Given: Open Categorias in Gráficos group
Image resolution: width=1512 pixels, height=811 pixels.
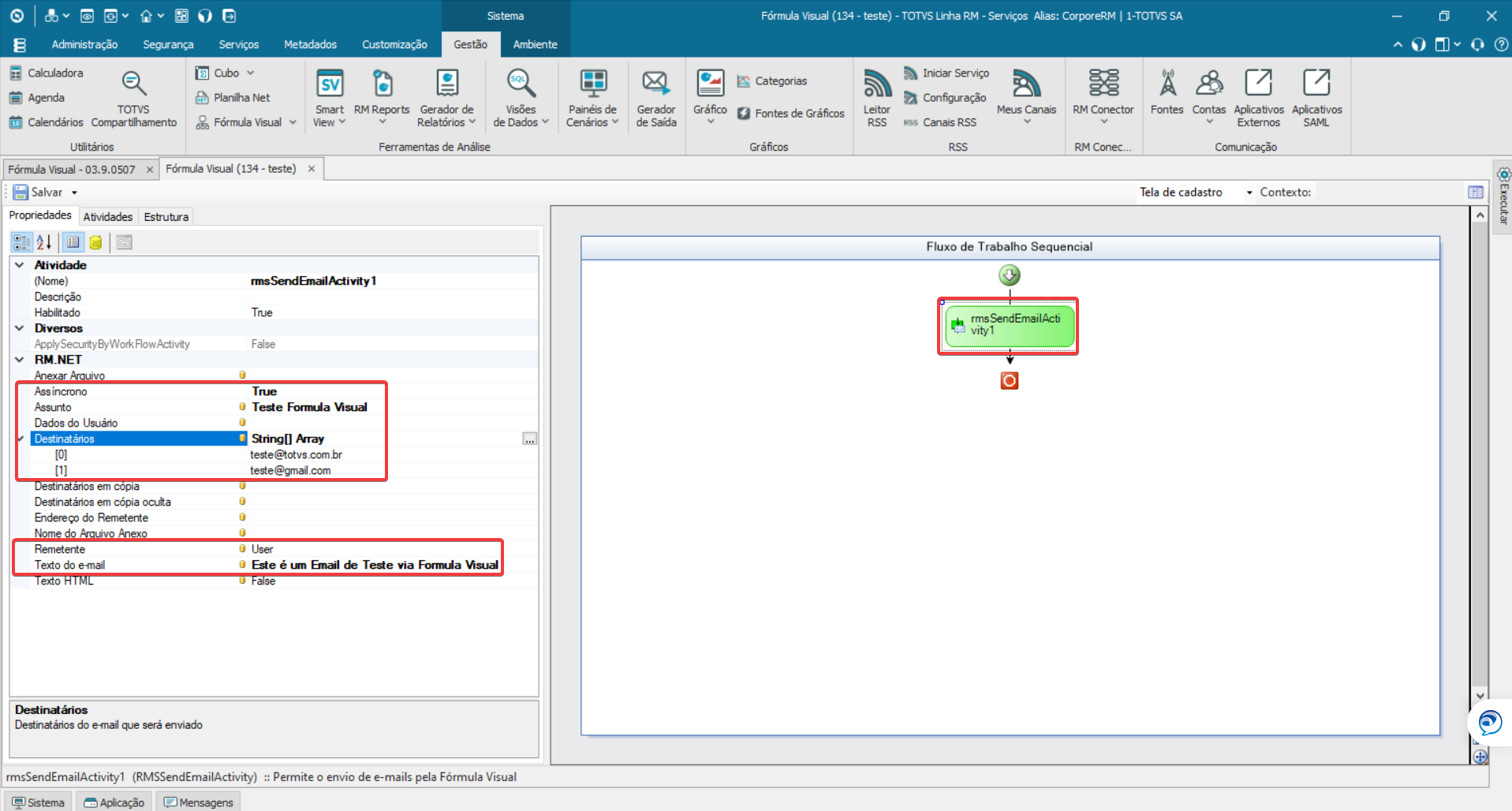Looking at the screenshot, I should [772, 81].
